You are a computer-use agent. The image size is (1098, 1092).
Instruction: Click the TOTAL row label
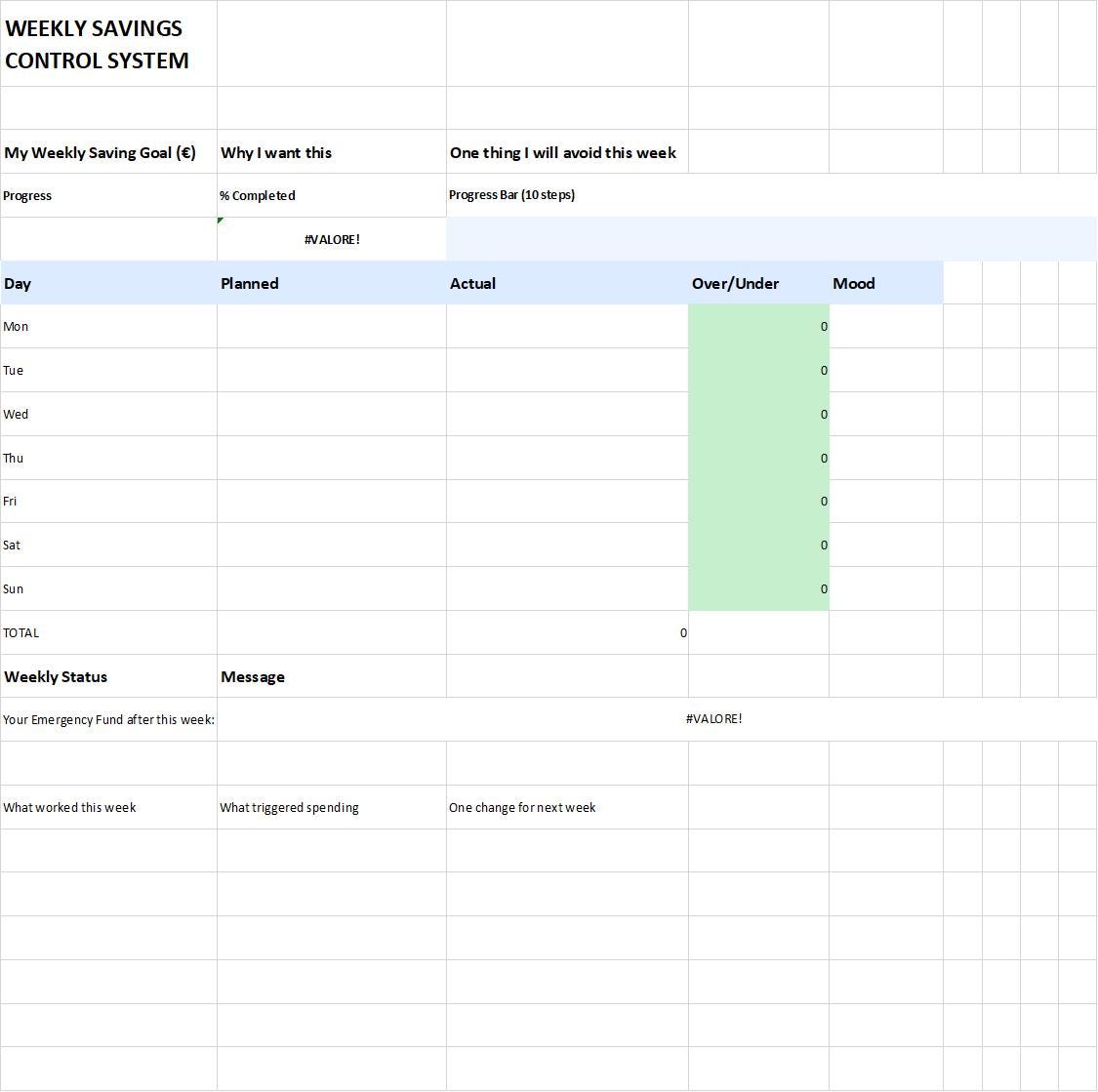pyautogui.click(x=108, y=632)
